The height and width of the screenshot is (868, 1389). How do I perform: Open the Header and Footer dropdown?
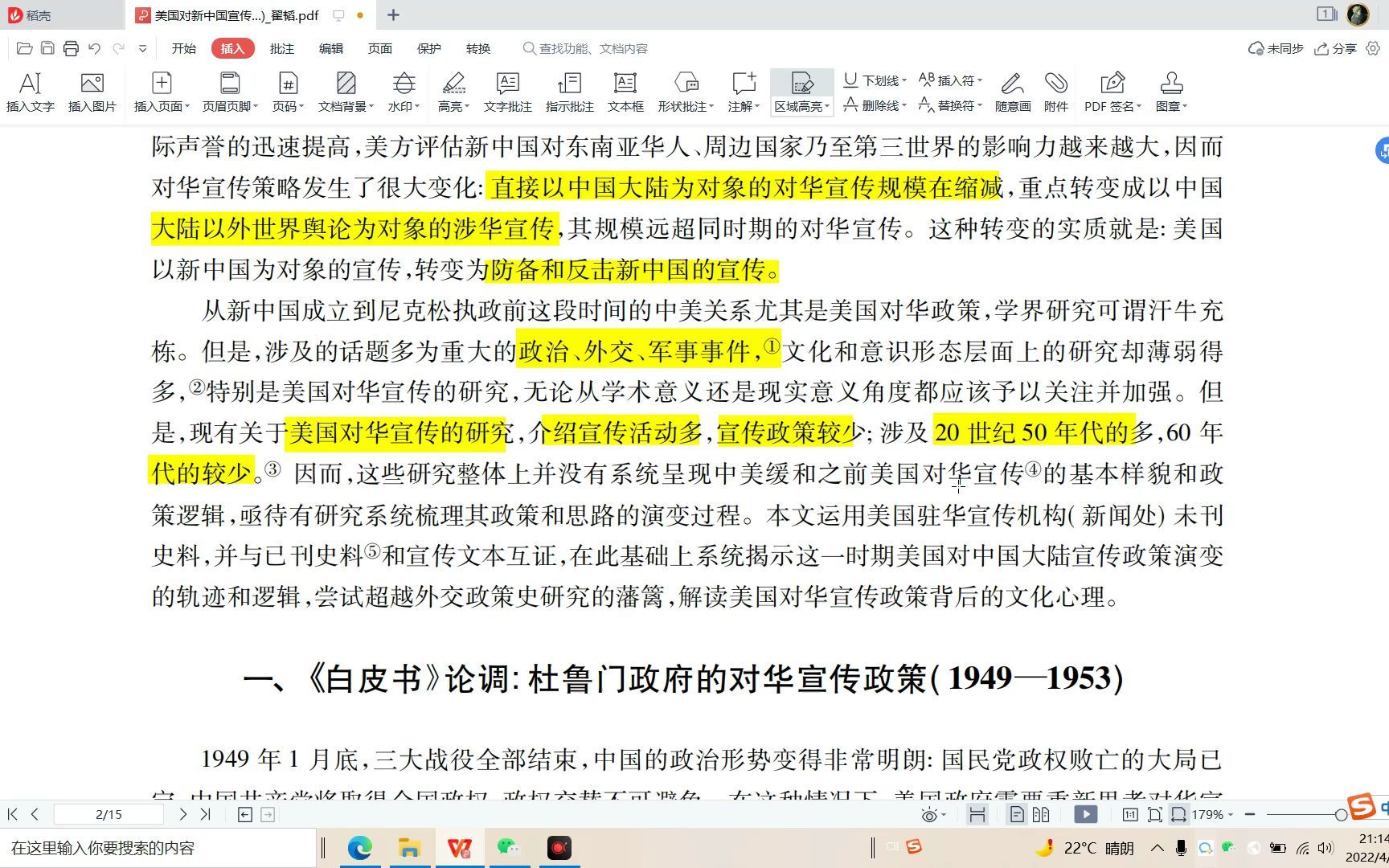point(230,92)
